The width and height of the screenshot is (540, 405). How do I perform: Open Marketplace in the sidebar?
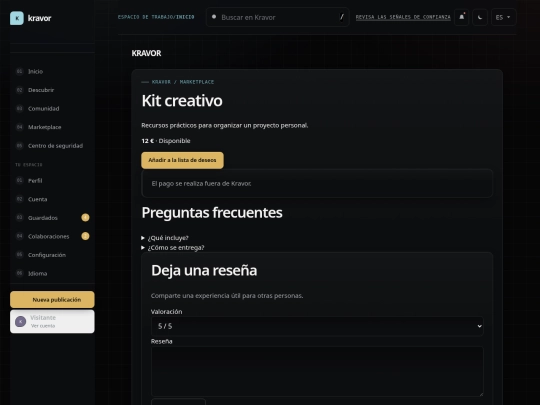(x=52, y=127)
